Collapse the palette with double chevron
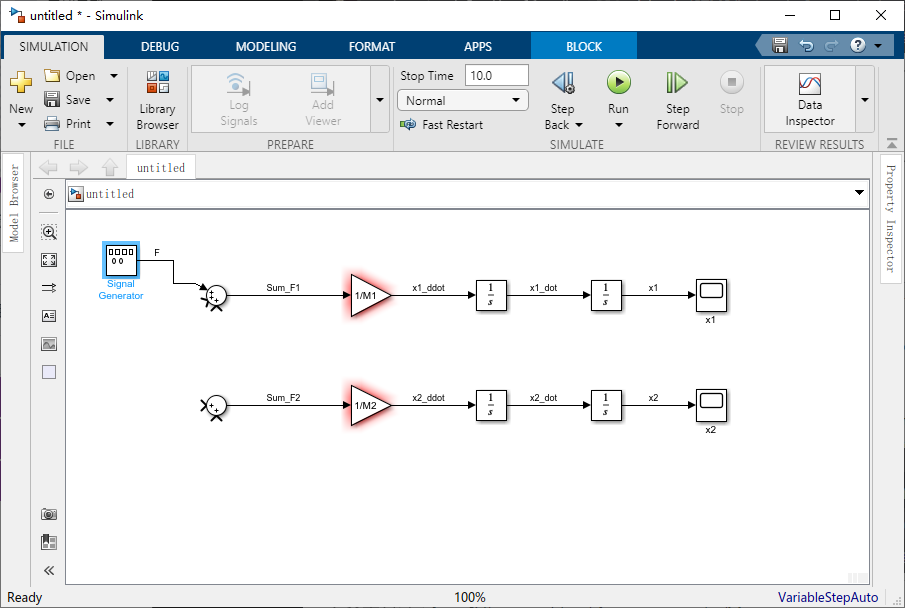905x608 pixels. pyautogui.click(x=49, y=570)
